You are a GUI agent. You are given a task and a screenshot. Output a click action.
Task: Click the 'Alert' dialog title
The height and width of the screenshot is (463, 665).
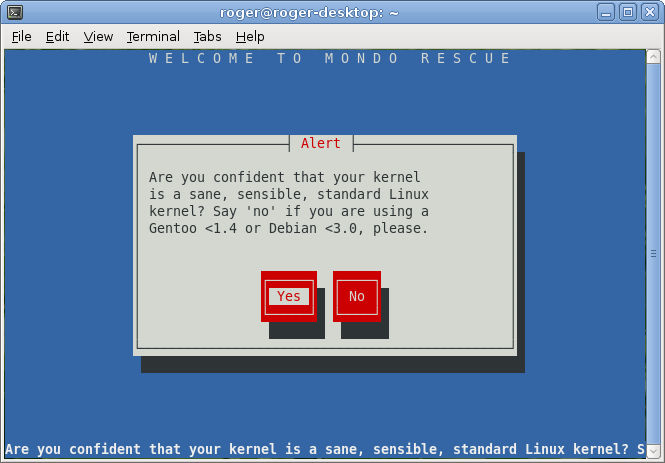[x=321, y=143]
